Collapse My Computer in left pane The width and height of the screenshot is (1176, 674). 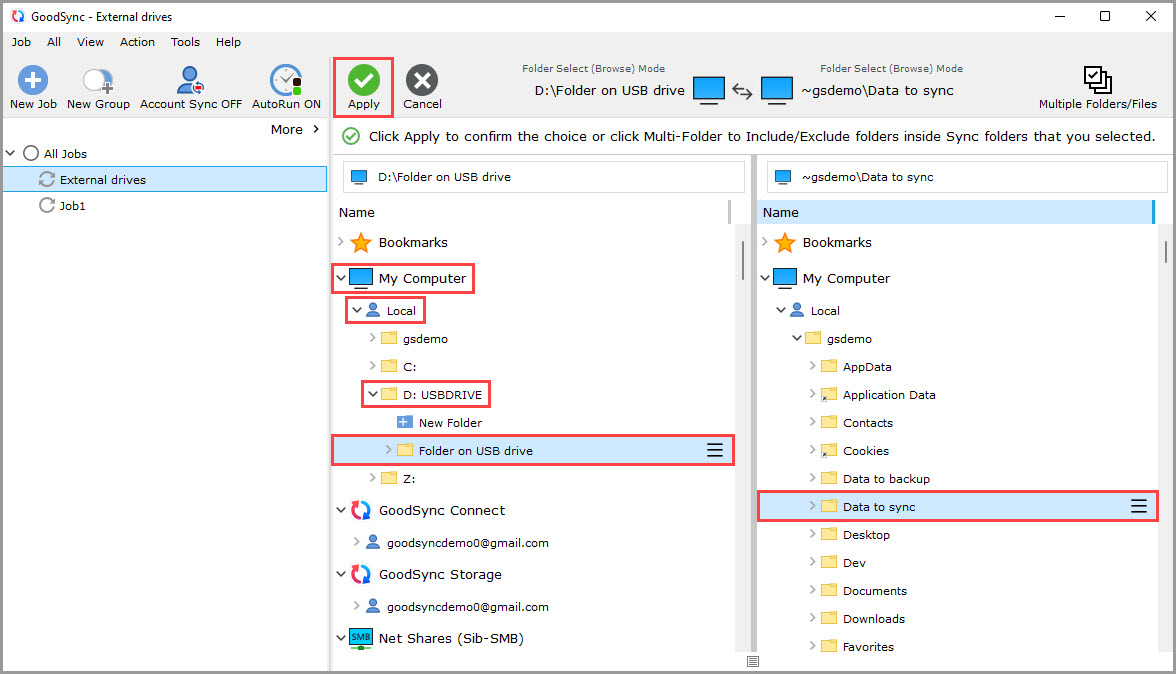(x=340, y=278)
